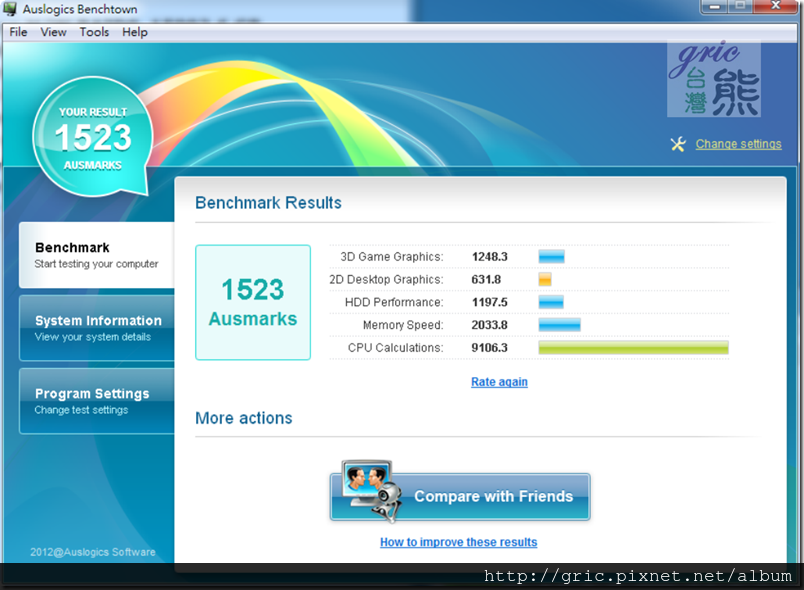Click the 1523 Ausmarks score box
The image size is (804, 590).
coord(253,302)
